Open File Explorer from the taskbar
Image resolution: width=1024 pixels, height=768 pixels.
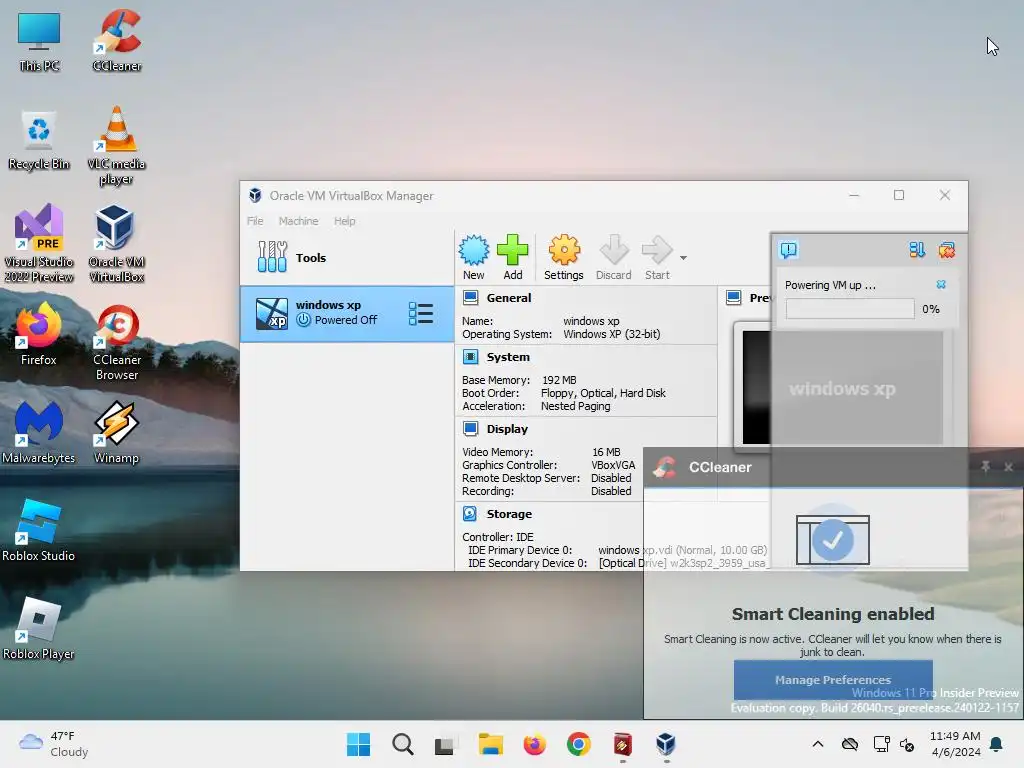tap(490, 744)
